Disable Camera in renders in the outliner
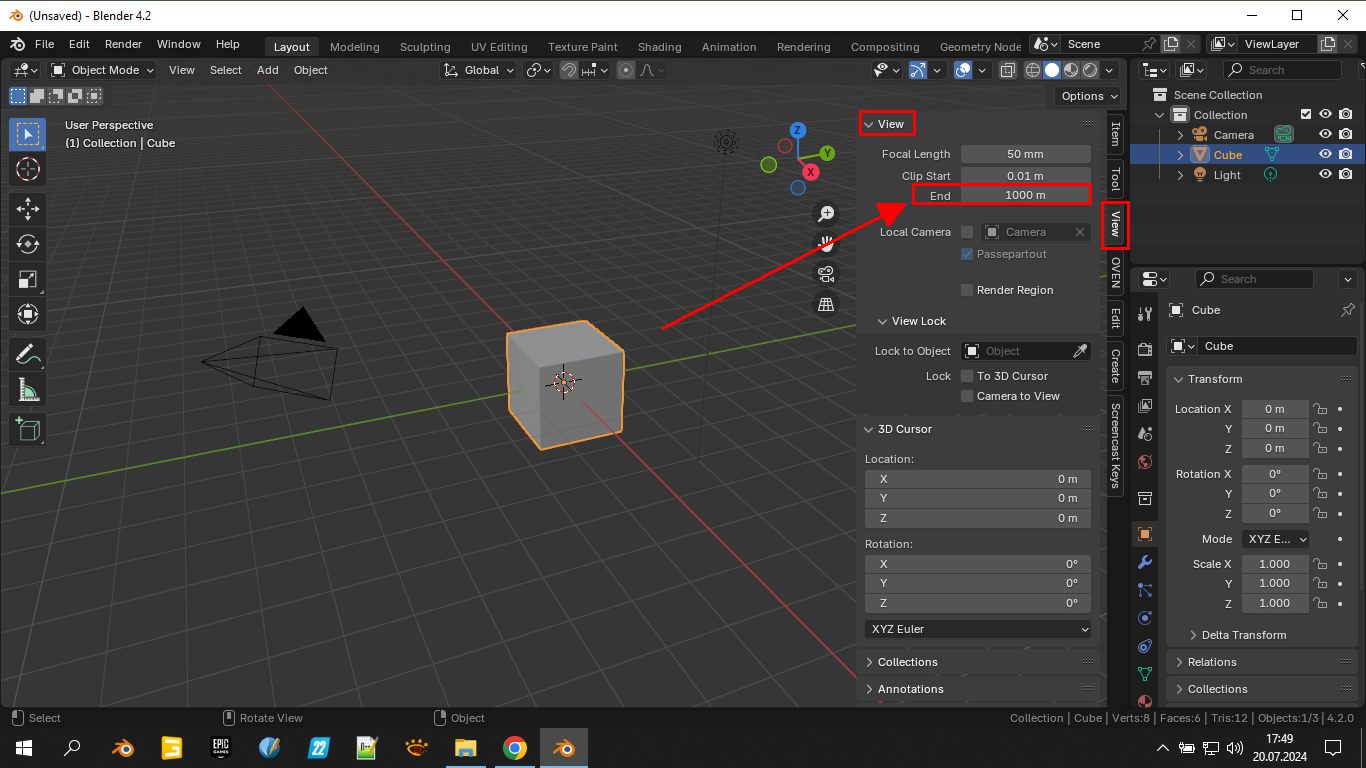The width and height of the screenshot is (1366, 768). point(1346,135)
